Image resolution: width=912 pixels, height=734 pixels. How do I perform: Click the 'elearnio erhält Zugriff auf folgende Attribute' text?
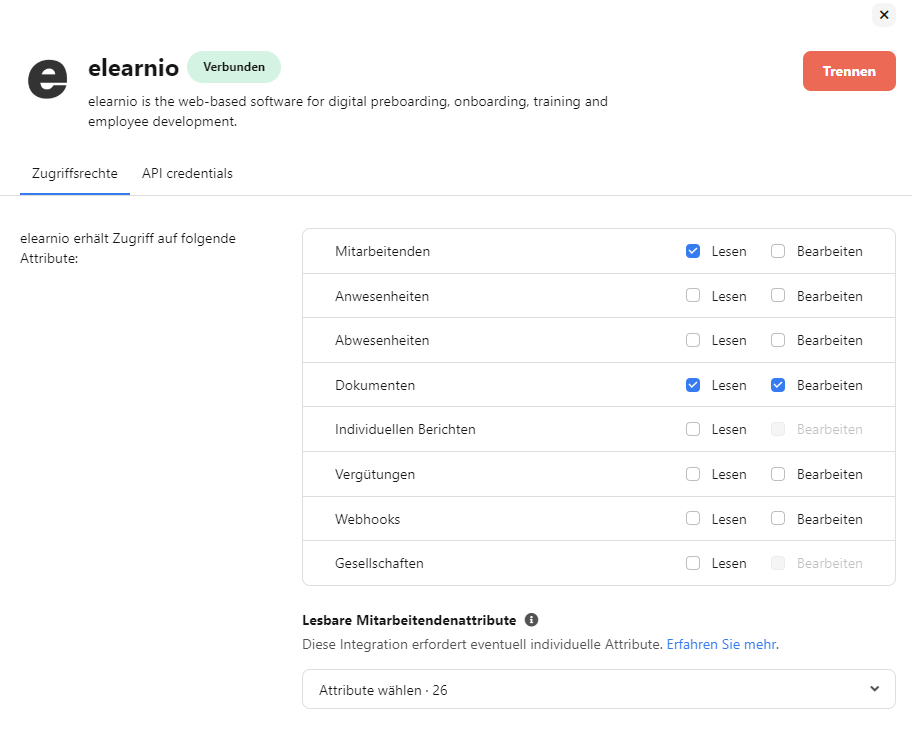coord(128,248)
